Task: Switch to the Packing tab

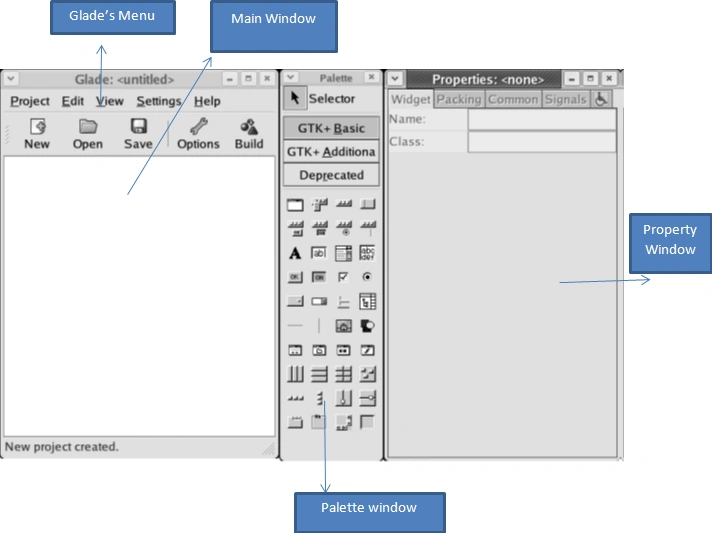Action: click(459, 99)
